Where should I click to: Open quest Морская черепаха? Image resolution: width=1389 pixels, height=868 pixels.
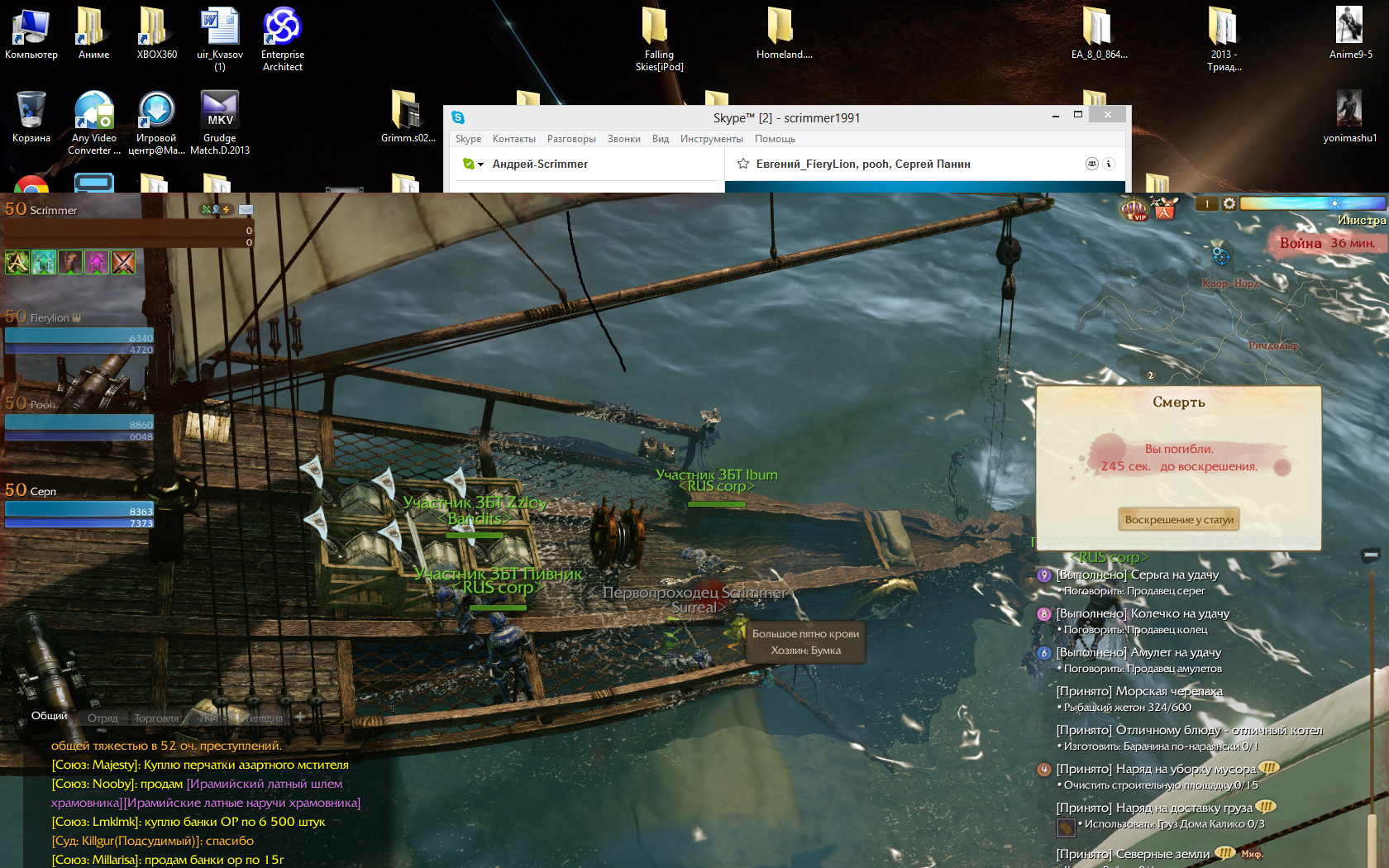(1139, 691)
